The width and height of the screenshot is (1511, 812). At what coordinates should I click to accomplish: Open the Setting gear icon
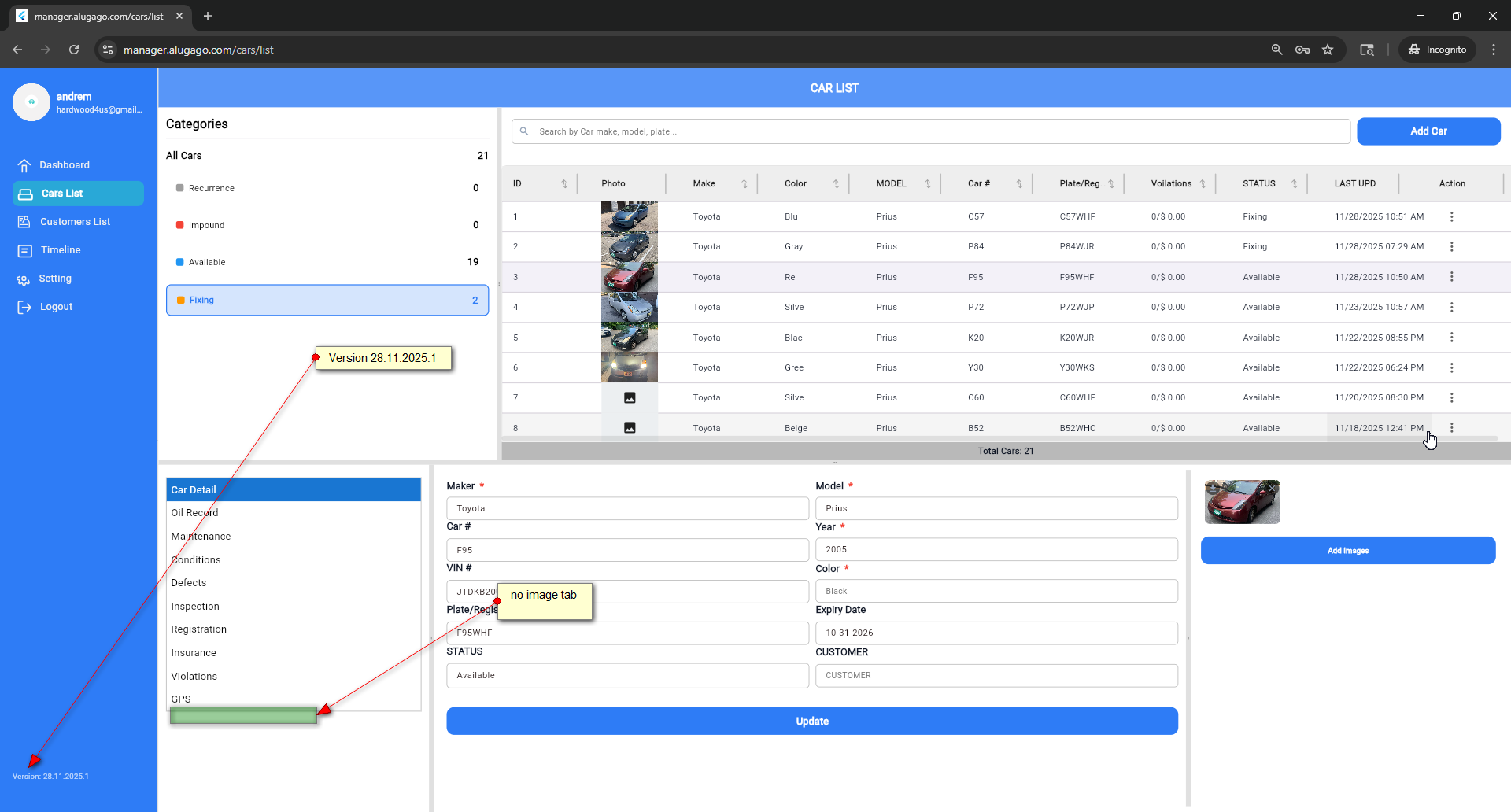24,279
